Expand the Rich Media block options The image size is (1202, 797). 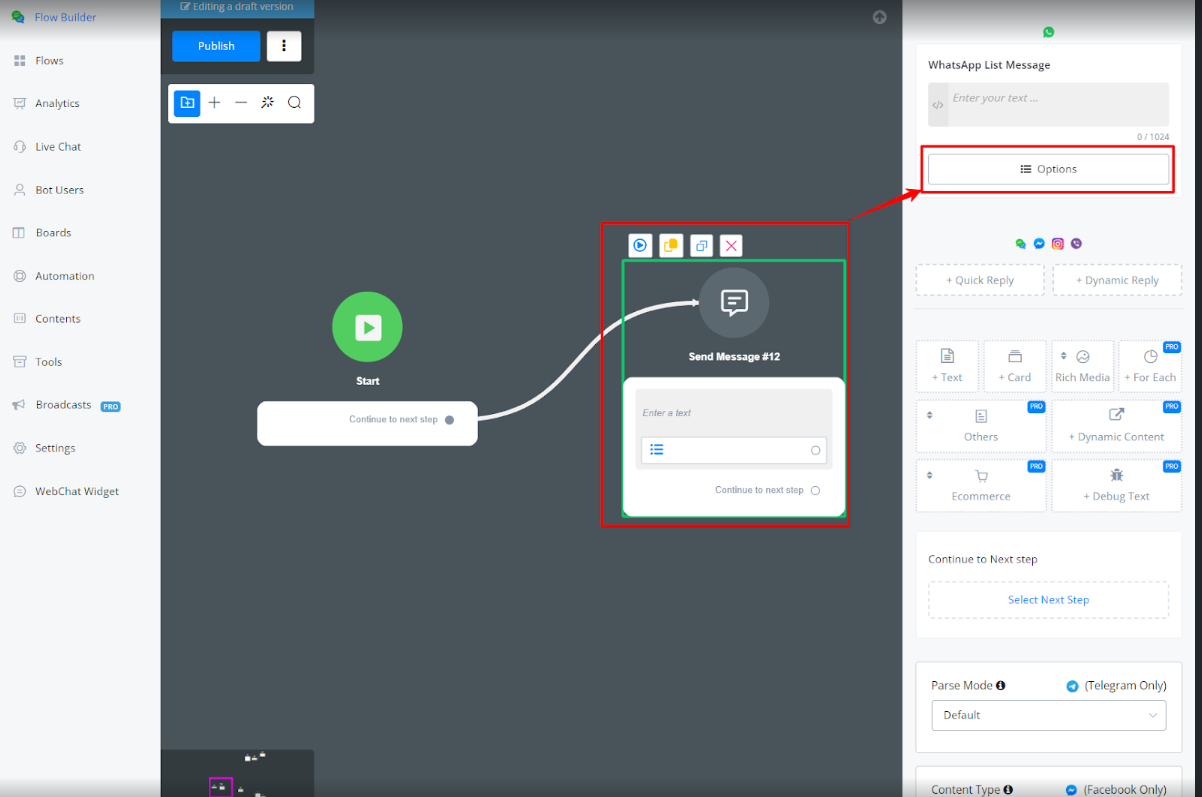1082,366
